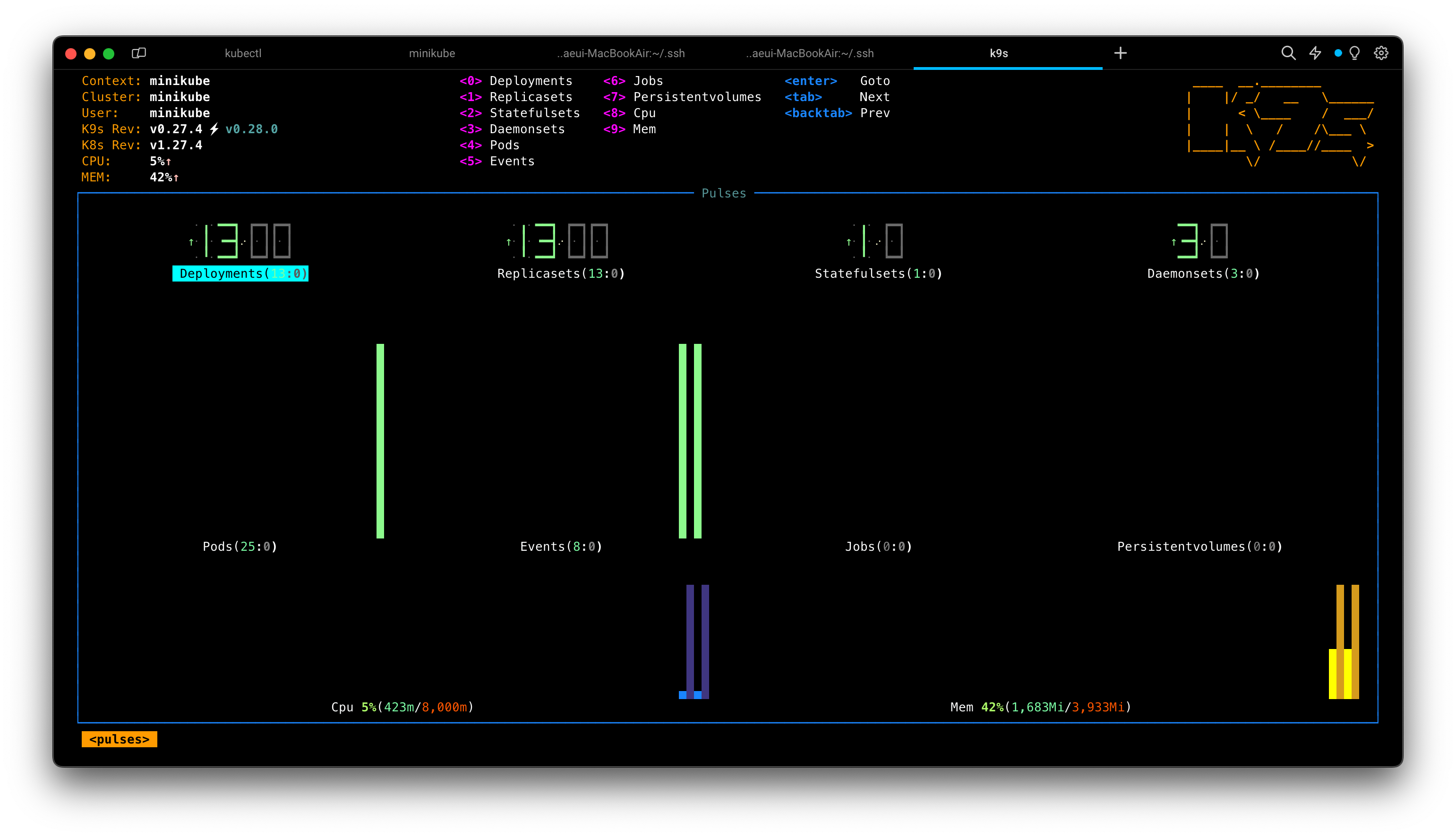Switch to the minikube tab
The height and width of the screenshot is (837, 1456).
(432, 53)
